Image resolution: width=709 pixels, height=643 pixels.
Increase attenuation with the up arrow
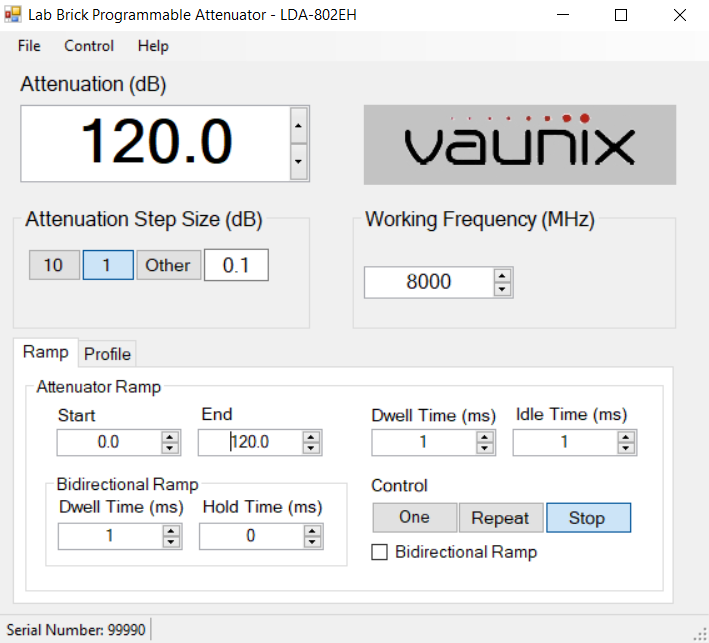[x=297, y=126]
